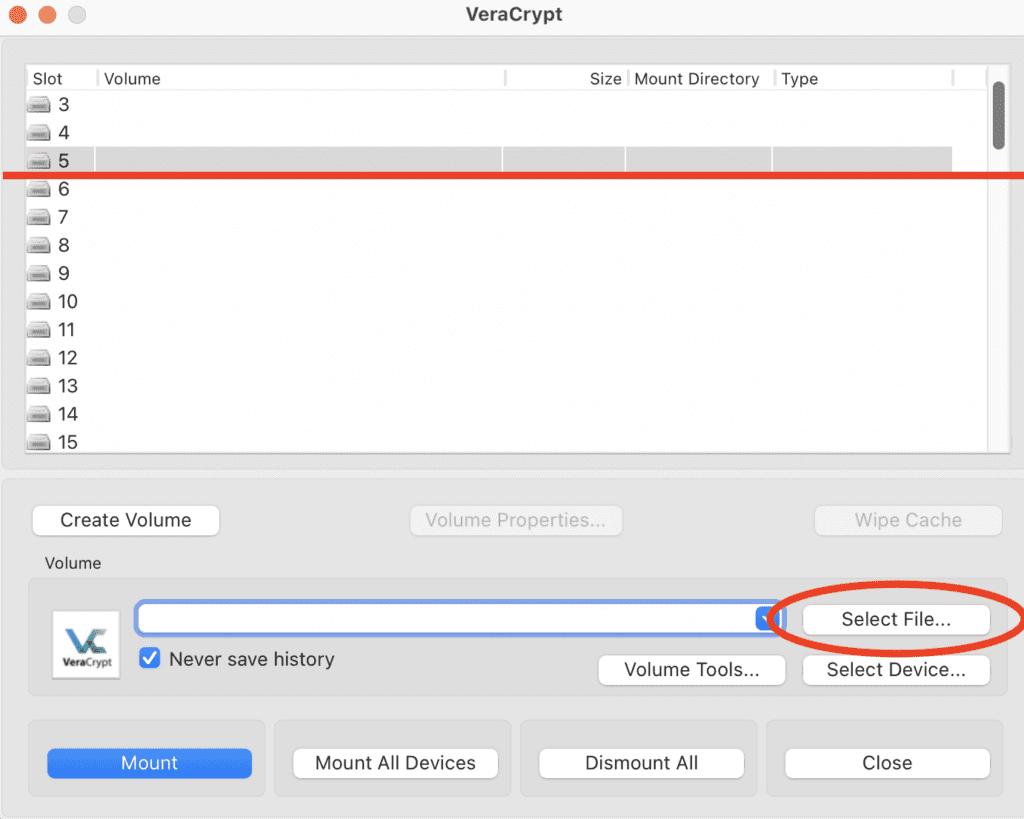
Task: Select slot number 15 text
Action: coord(68,442)
